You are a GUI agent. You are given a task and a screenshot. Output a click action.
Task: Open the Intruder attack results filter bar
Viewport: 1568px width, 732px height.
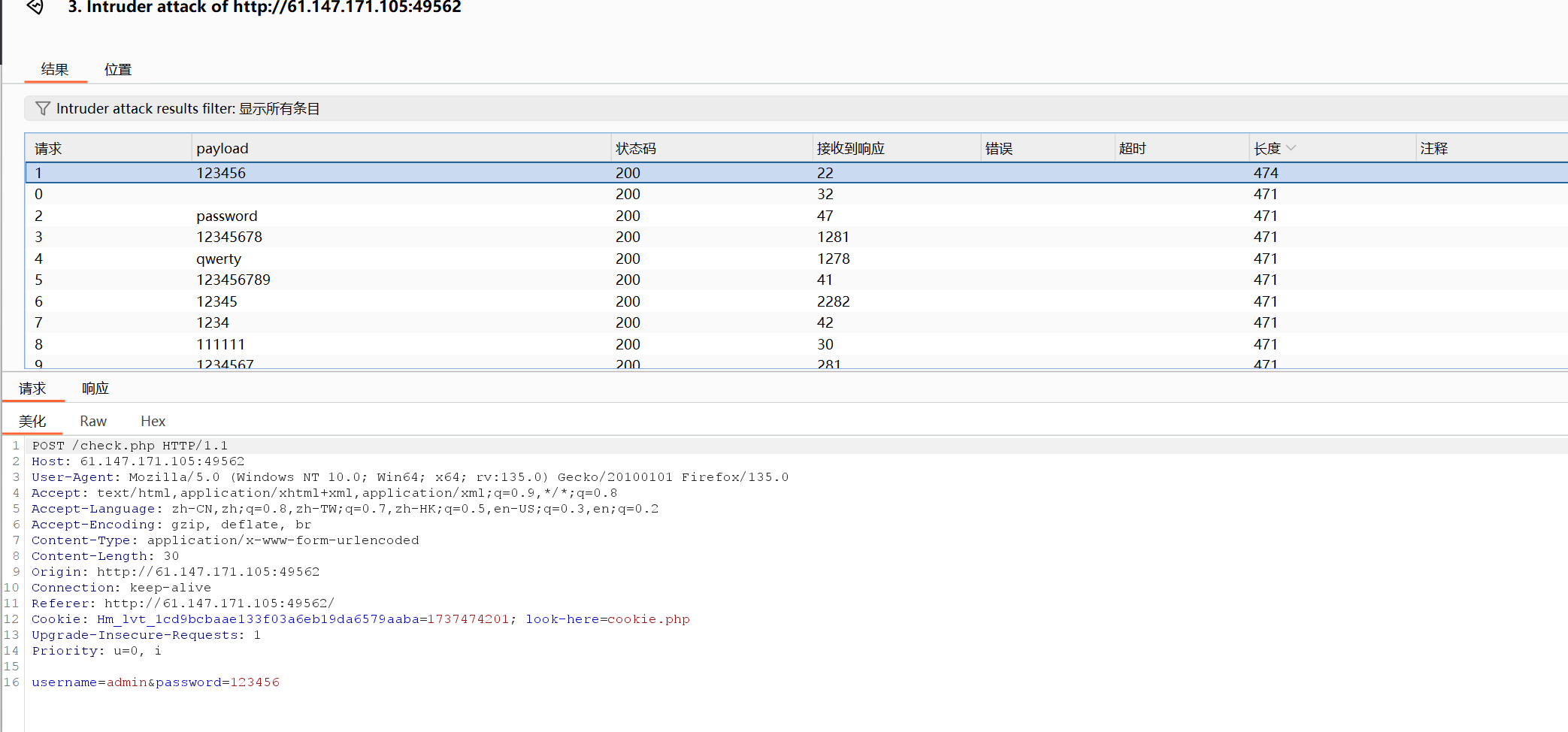point(188,109)
